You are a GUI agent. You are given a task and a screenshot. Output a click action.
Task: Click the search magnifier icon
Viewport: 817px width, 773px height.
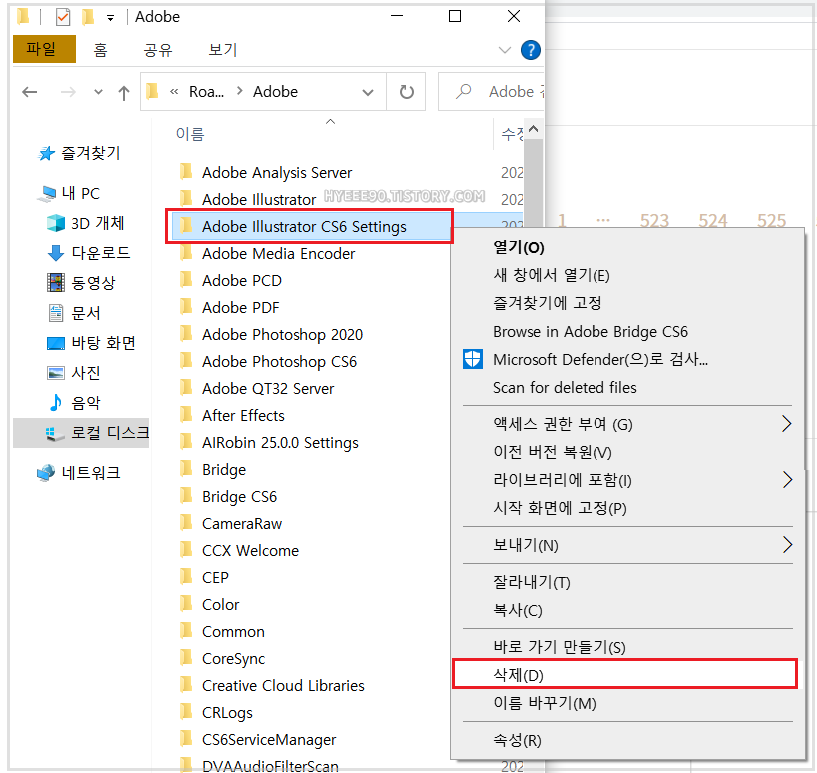(x=463, y=92)
